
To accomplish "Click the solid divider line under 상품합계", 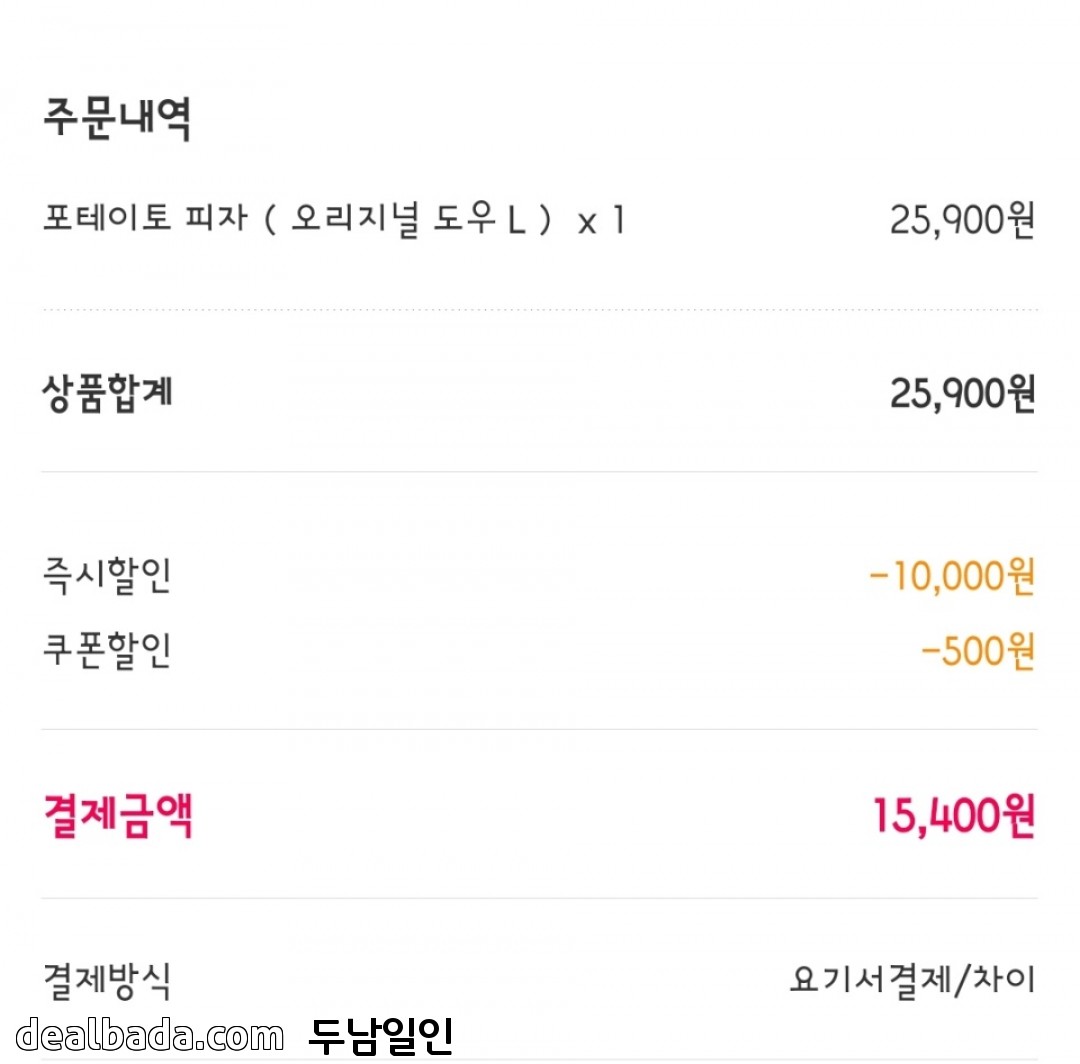I will (x=540, y=471).
